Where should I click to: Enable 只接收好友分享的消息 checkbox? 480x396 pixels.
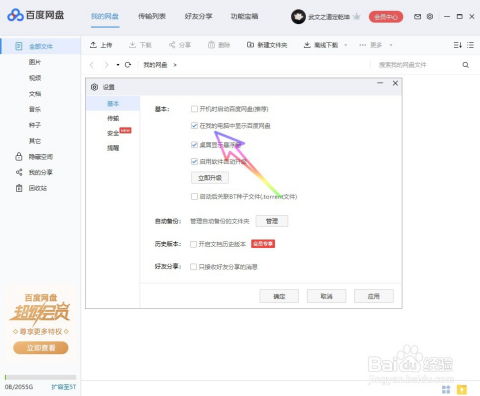point(193,266)
